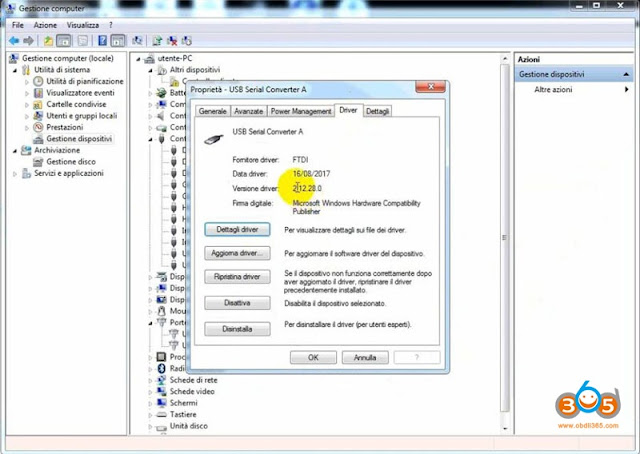
Task: Click the Ripristina driver button
Action: click(x=237, y=277)
